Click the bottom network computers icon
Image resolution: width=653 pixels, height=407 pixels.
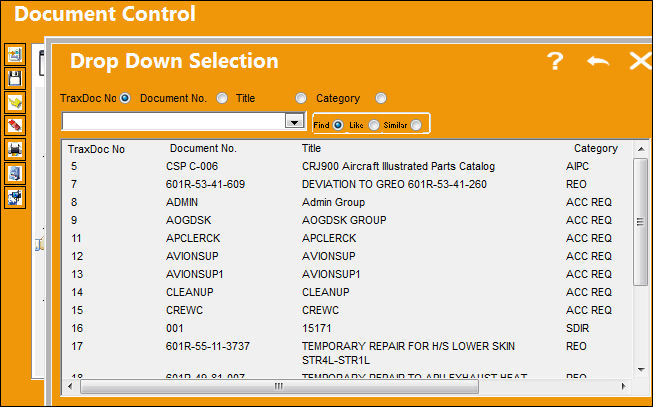coord(15,197)
